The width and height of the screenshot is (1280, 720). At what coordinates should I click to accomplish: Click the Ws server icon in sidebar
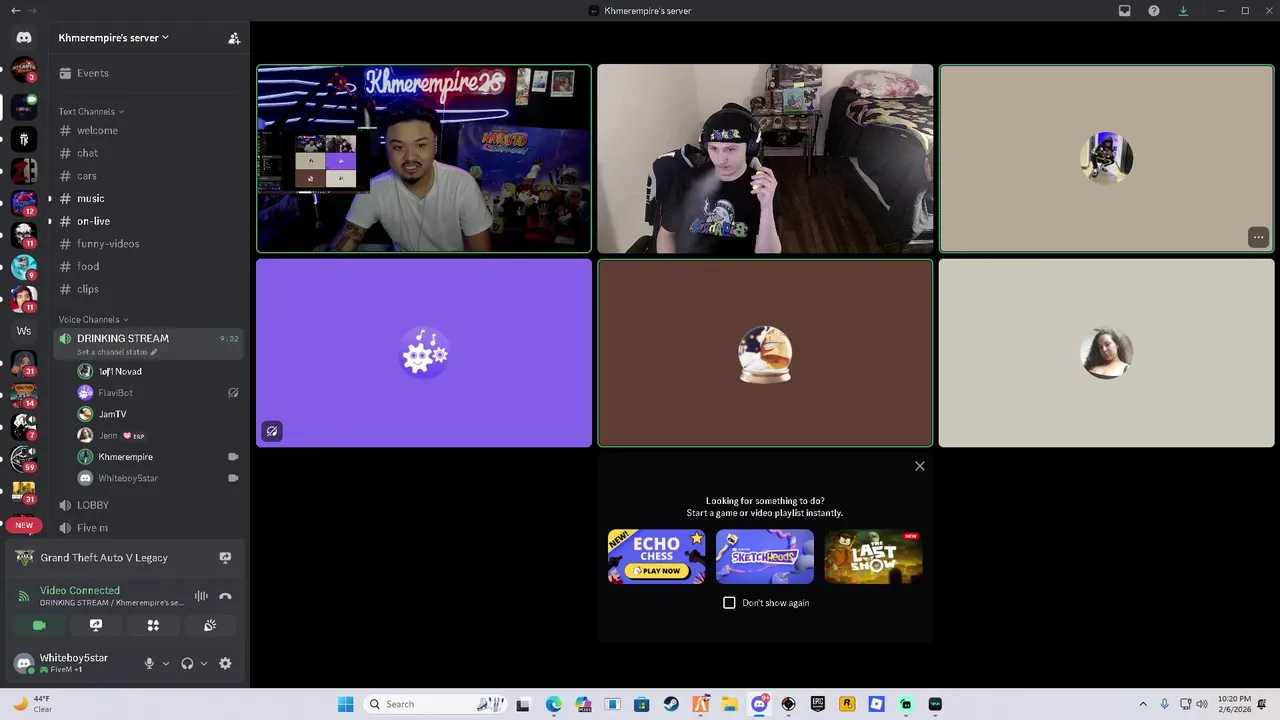pos(24,331)
